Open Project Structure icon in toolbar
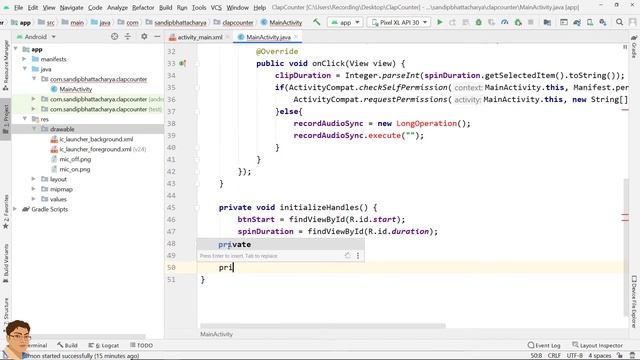The width and height of the screenshot is (640, 360). pos(547,22)
